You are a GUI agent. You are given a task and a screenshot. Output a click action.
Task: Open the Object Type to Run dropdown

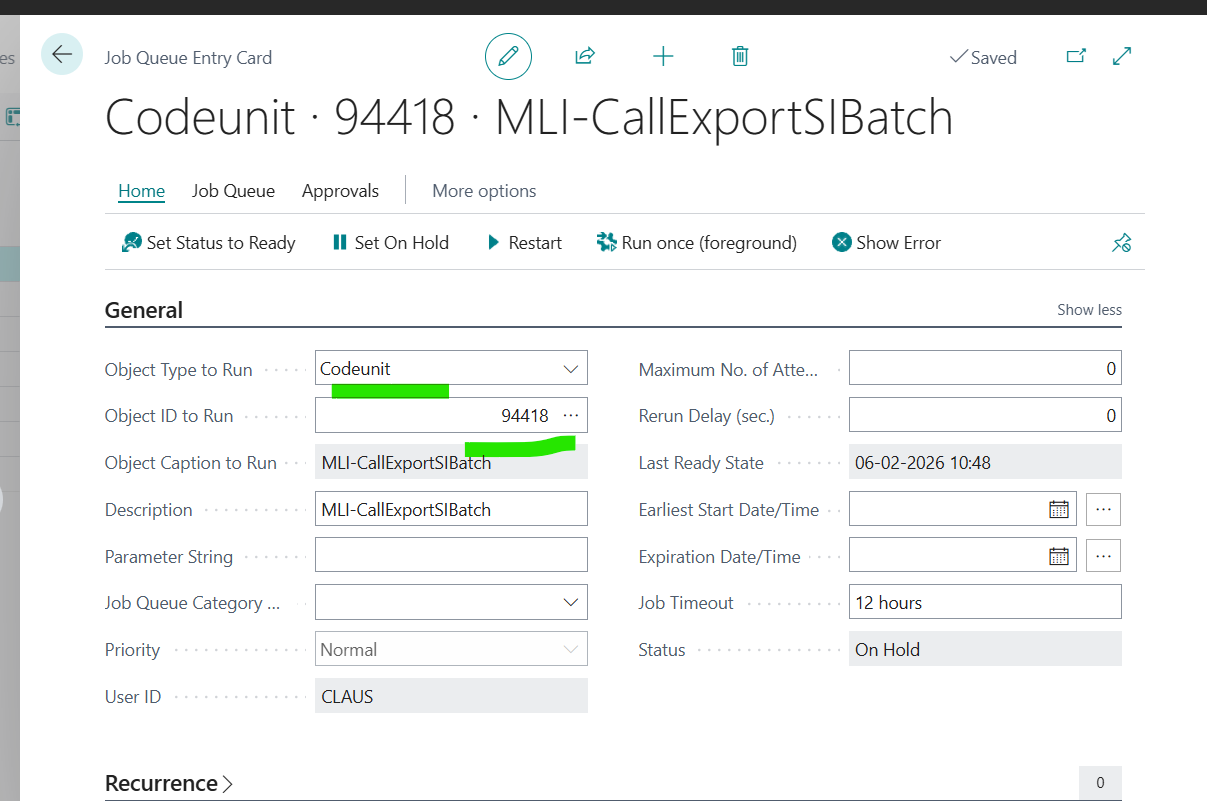(x=571, y=369)
